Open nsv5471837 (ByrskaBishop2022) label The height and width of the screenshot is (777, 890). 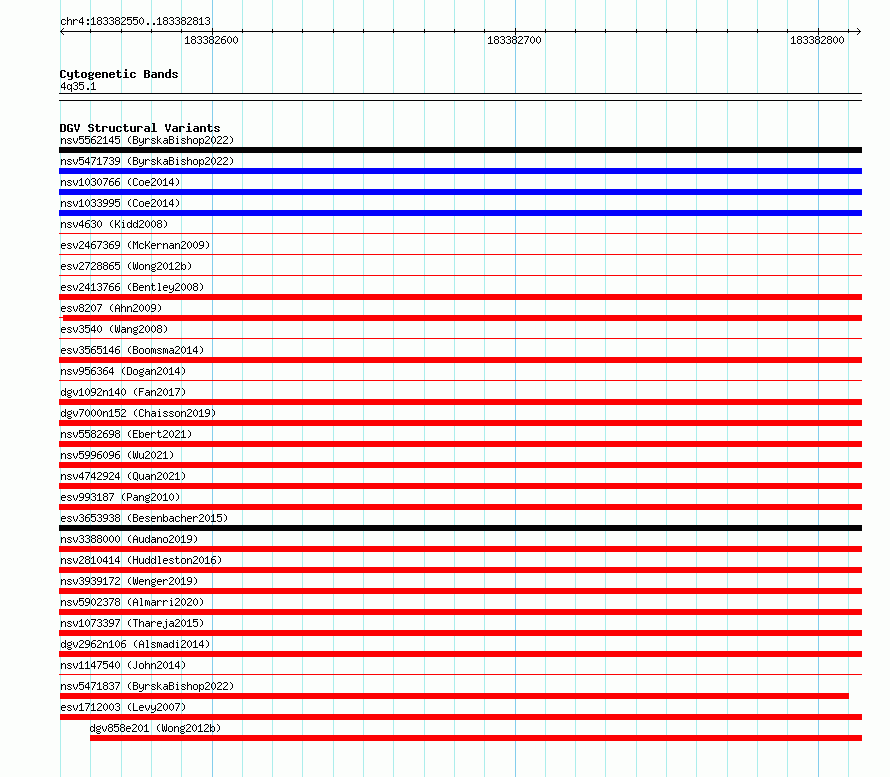(147, 686)
